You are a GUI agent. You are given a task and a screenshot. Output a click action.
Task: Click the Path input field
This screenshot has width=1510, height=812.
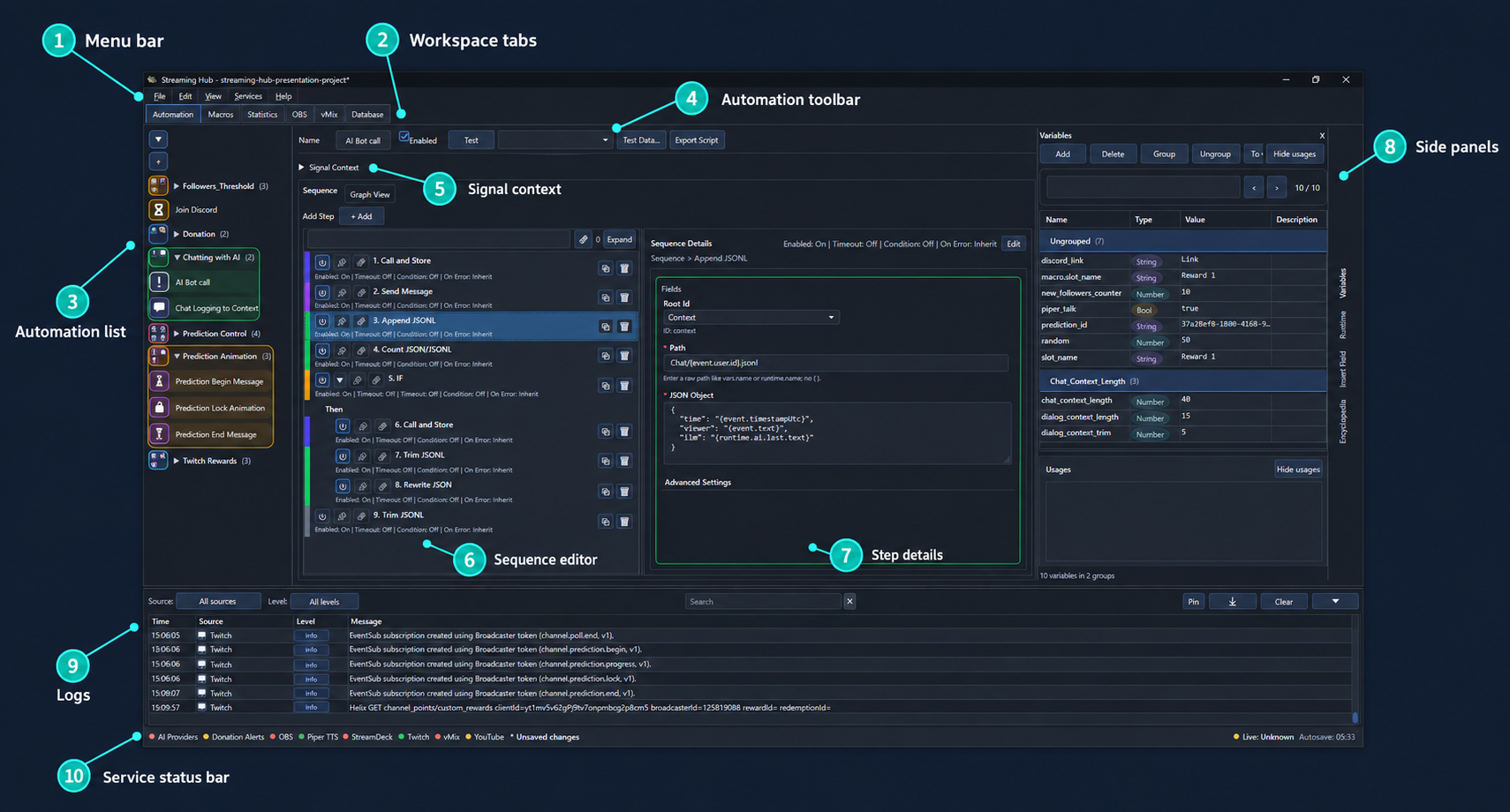click(x=835, y=363)
